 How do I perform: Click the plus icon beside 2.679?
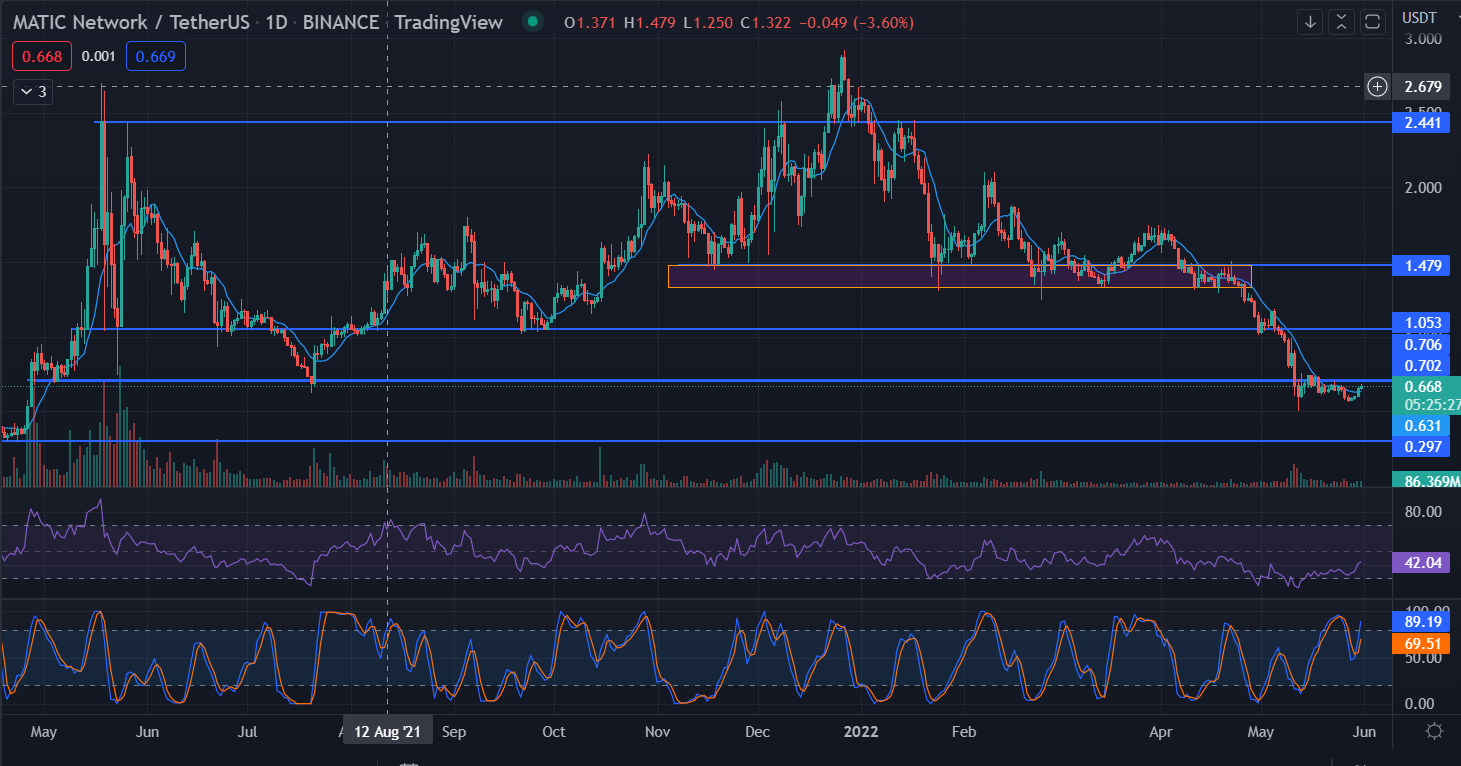click(x=1378, y=86)
